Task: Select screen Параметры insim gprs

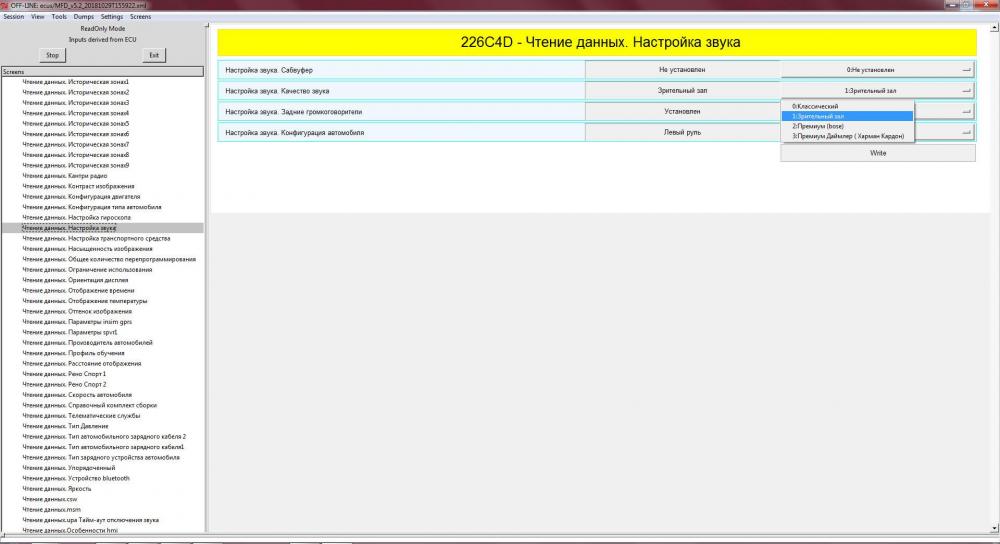Action: pyautogui.click(x=77, y=321)
